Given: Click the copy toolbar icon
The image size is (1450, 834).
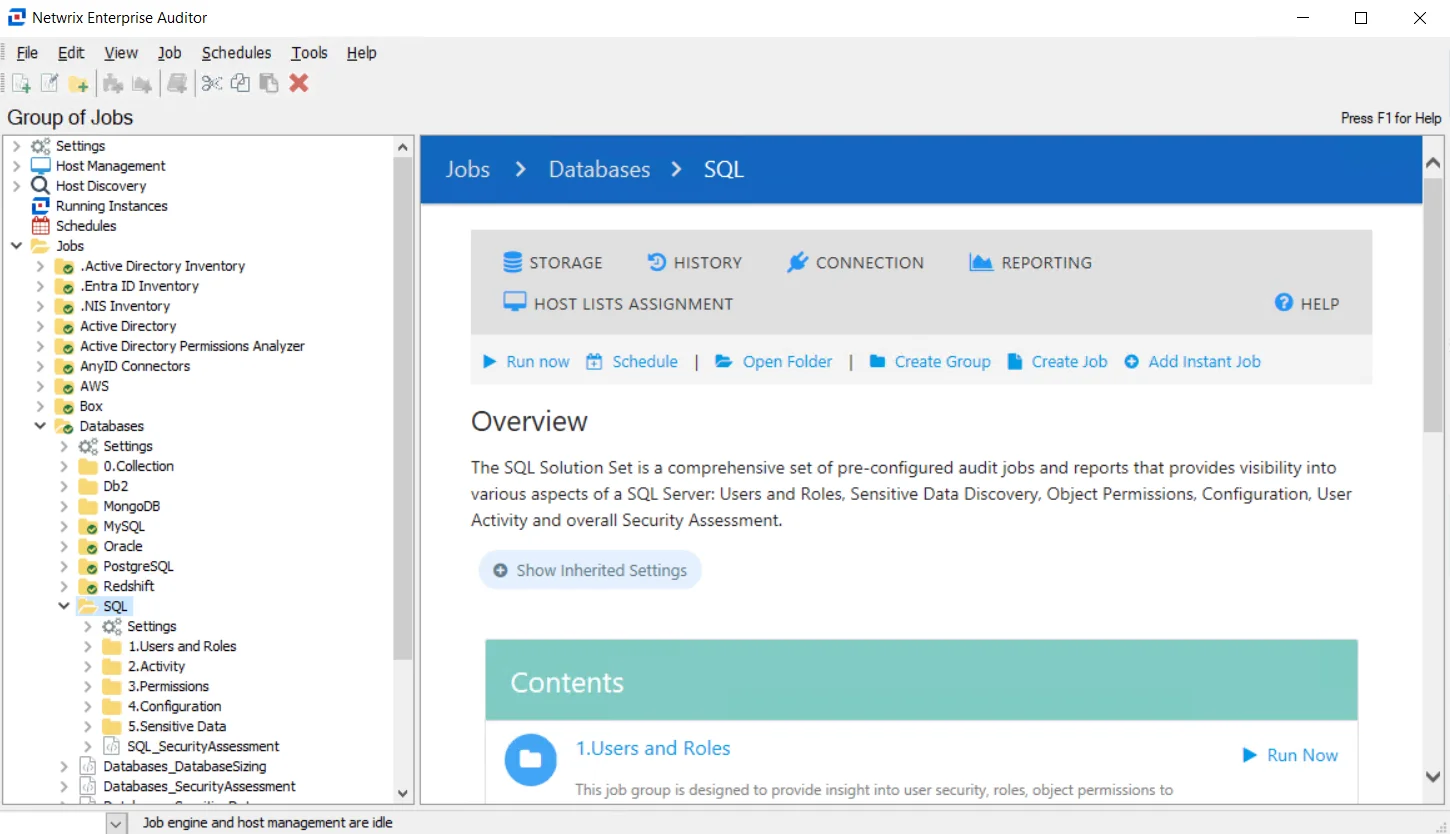Looking at the screenshot, I should (240, 83).
